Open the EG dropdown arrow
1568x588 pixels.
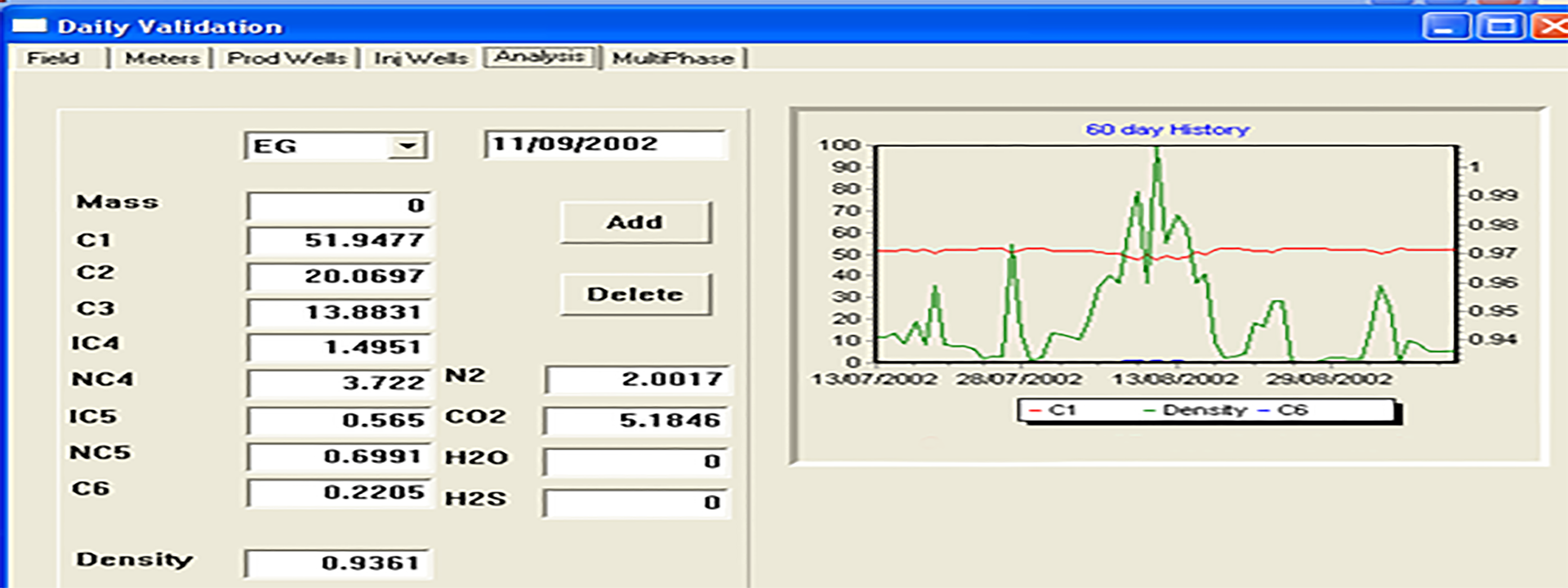[x=407, y=146]
